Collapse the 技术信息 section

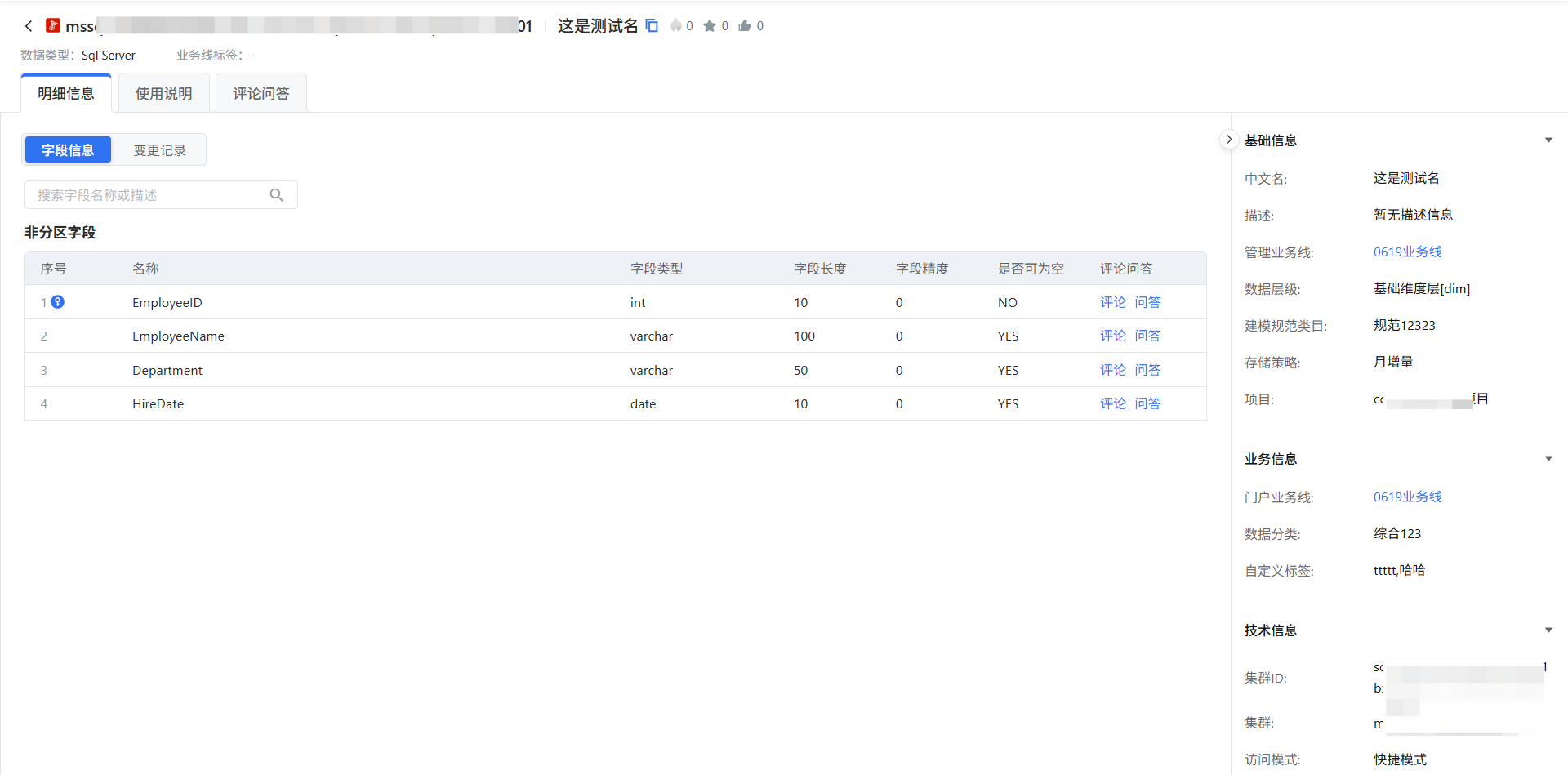[1548, 630]
